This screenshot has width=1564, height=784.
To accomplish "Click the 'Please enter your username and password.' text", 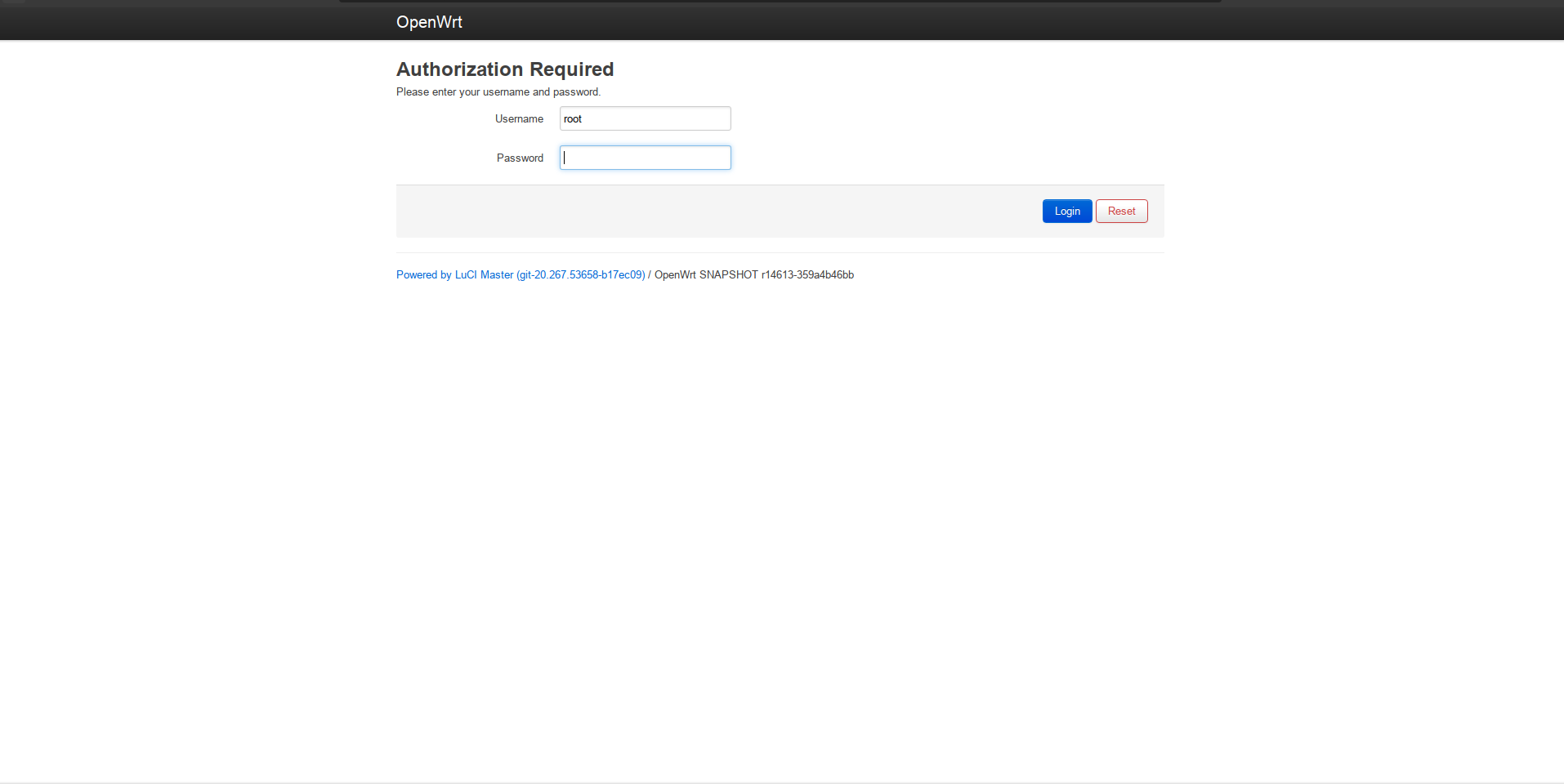I will [x=498, y=92].
